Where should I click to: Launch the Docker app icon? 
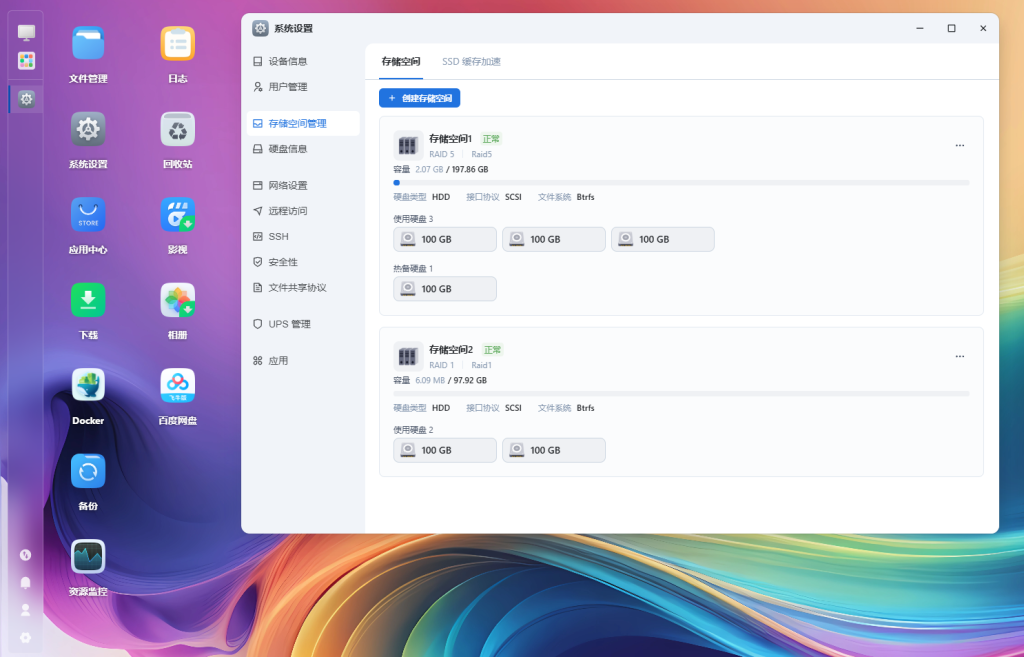point(88,385)
